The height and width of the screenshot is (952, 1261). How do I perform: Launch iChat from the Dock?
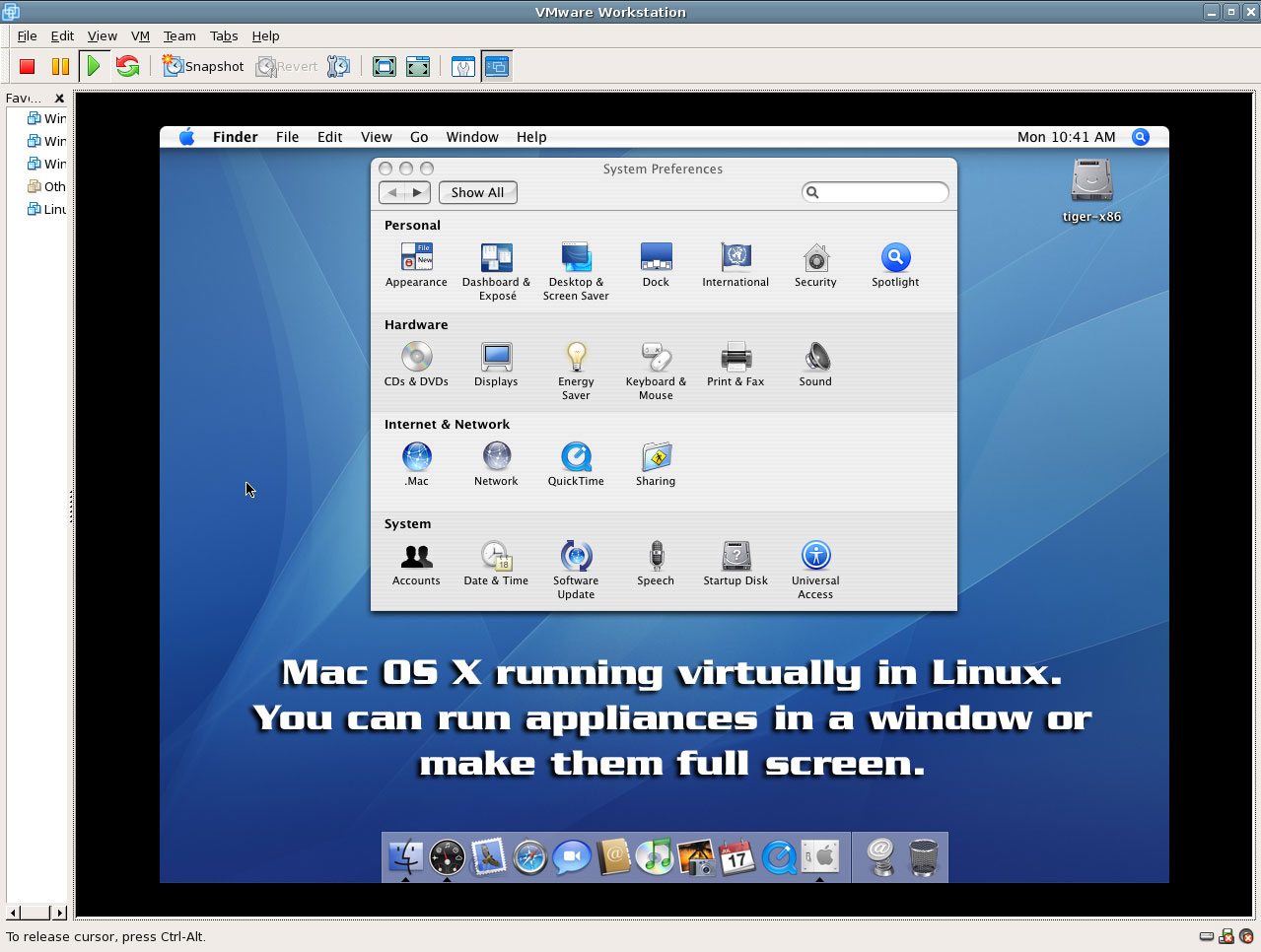(x=571, y=856)
